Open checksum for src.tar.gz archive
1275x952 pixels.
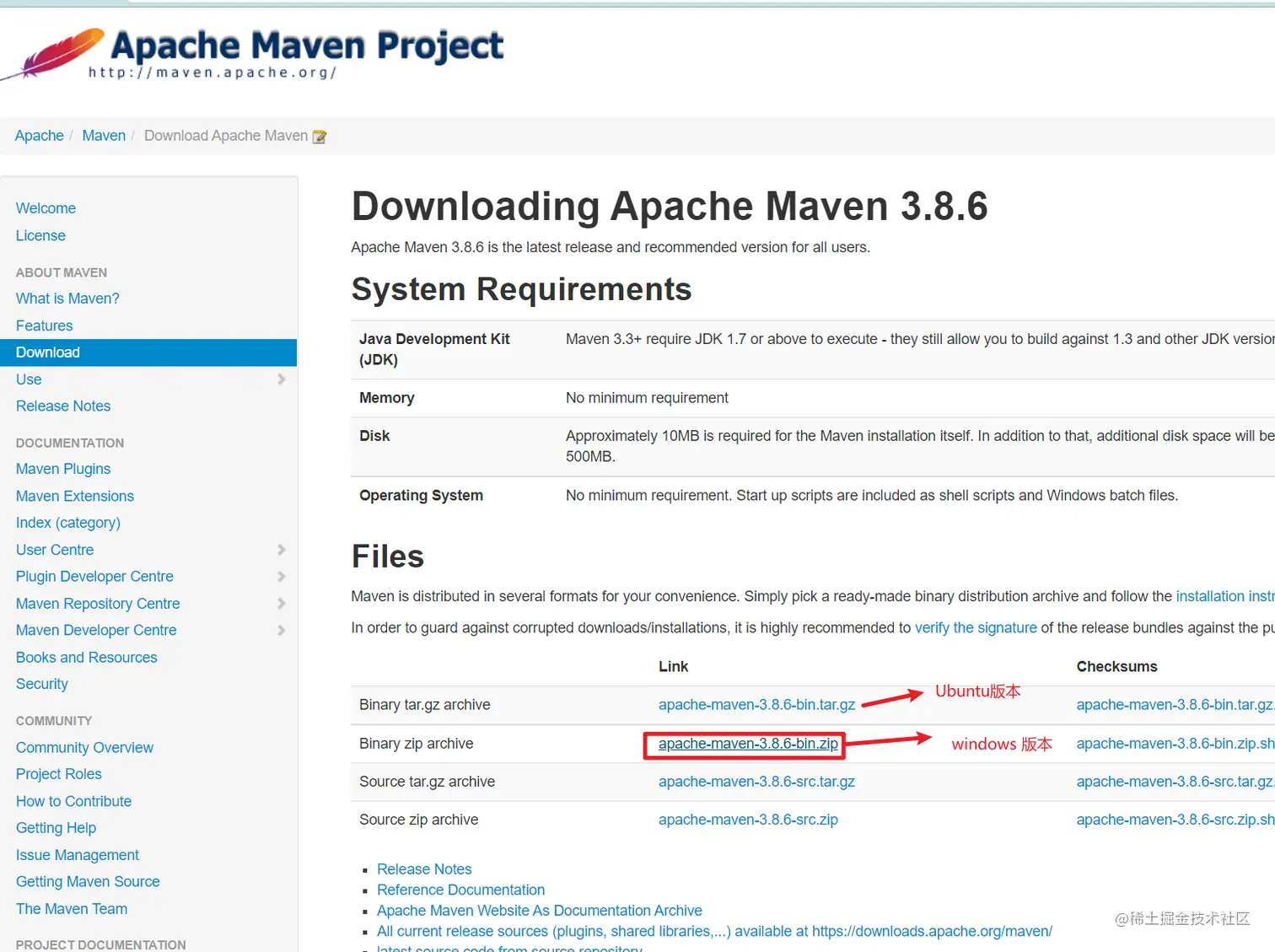[1175, 782]
